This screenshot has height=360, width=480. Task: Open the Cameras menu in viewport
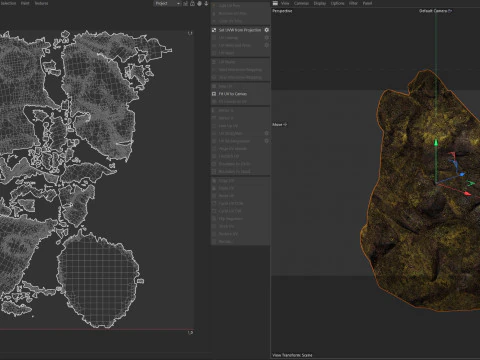301,3
